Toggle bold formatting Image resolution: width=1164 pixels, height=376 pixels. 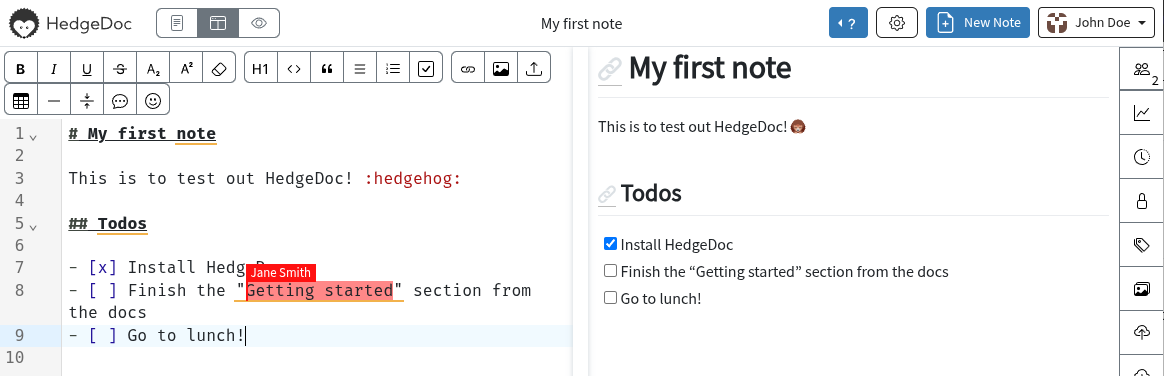(21, 69)
